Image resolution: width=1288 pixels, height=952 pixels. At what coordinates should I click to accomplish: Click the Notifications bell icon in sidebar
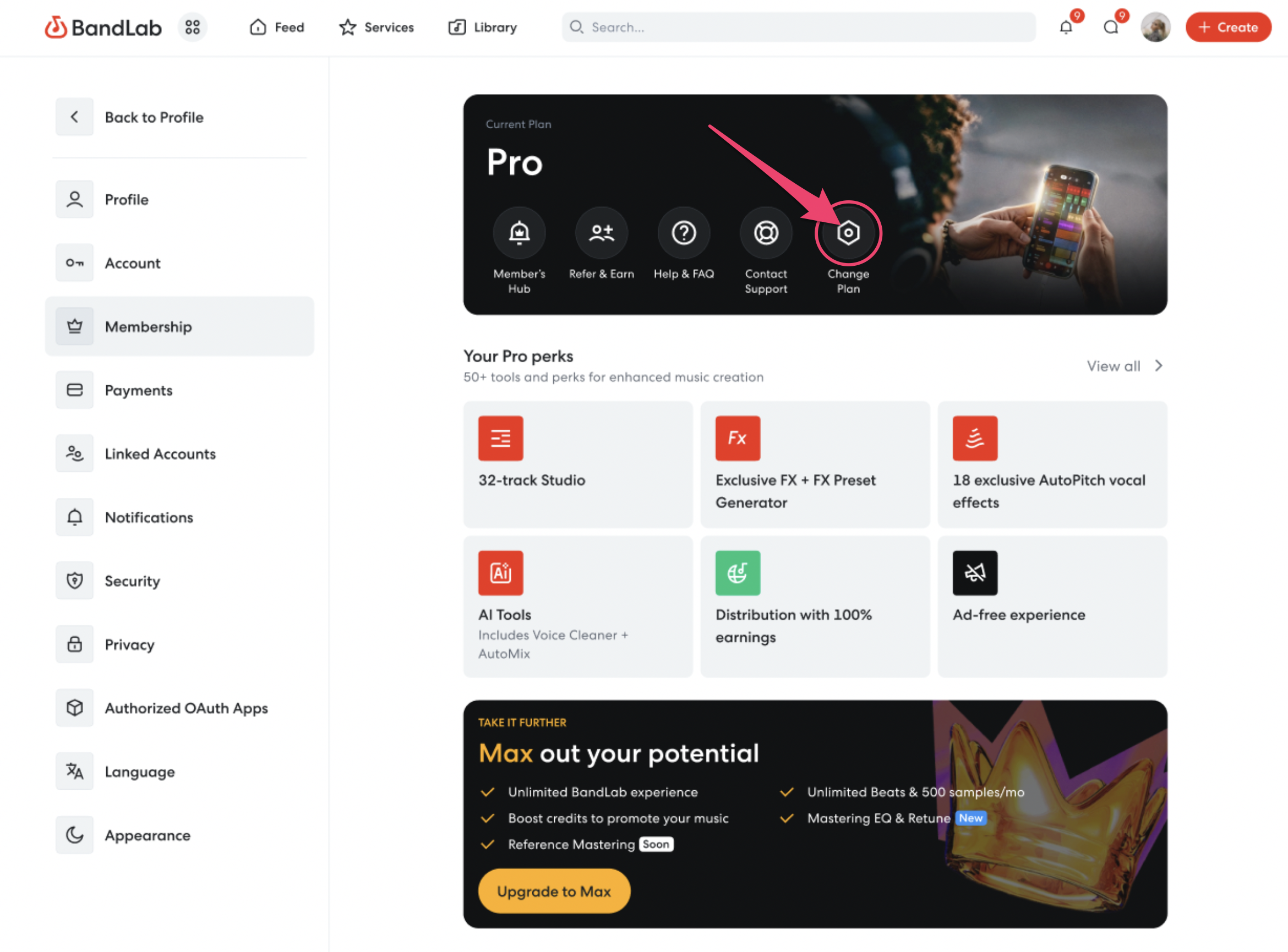pyautogui.click(x=74, y=517)
